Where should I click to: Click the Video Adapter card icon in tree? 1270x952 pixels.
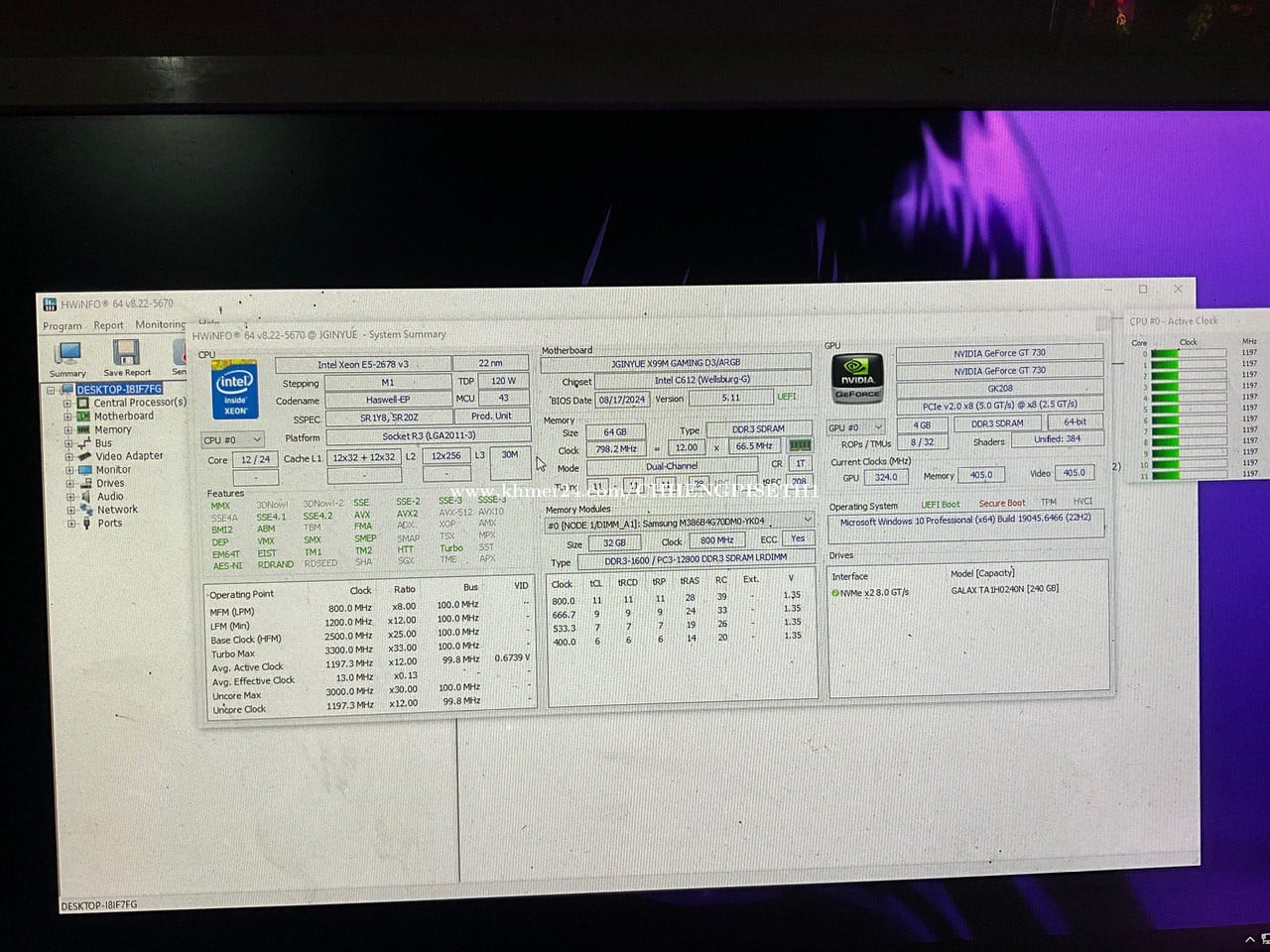coord(84,456)
